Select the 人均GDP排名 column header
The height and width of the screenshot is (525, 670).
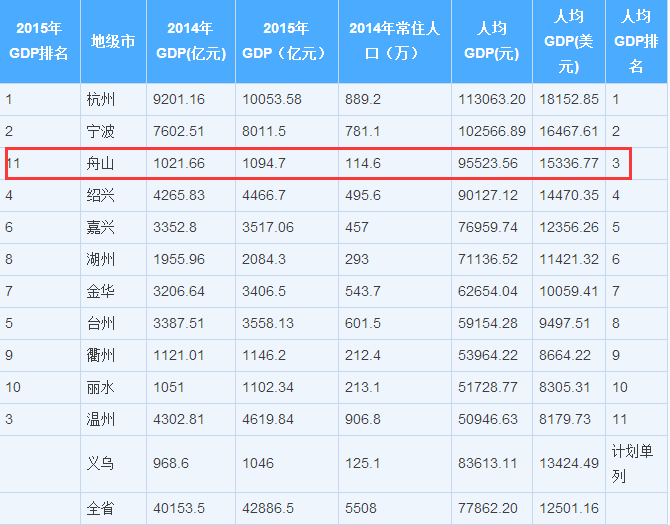point(636,41)
